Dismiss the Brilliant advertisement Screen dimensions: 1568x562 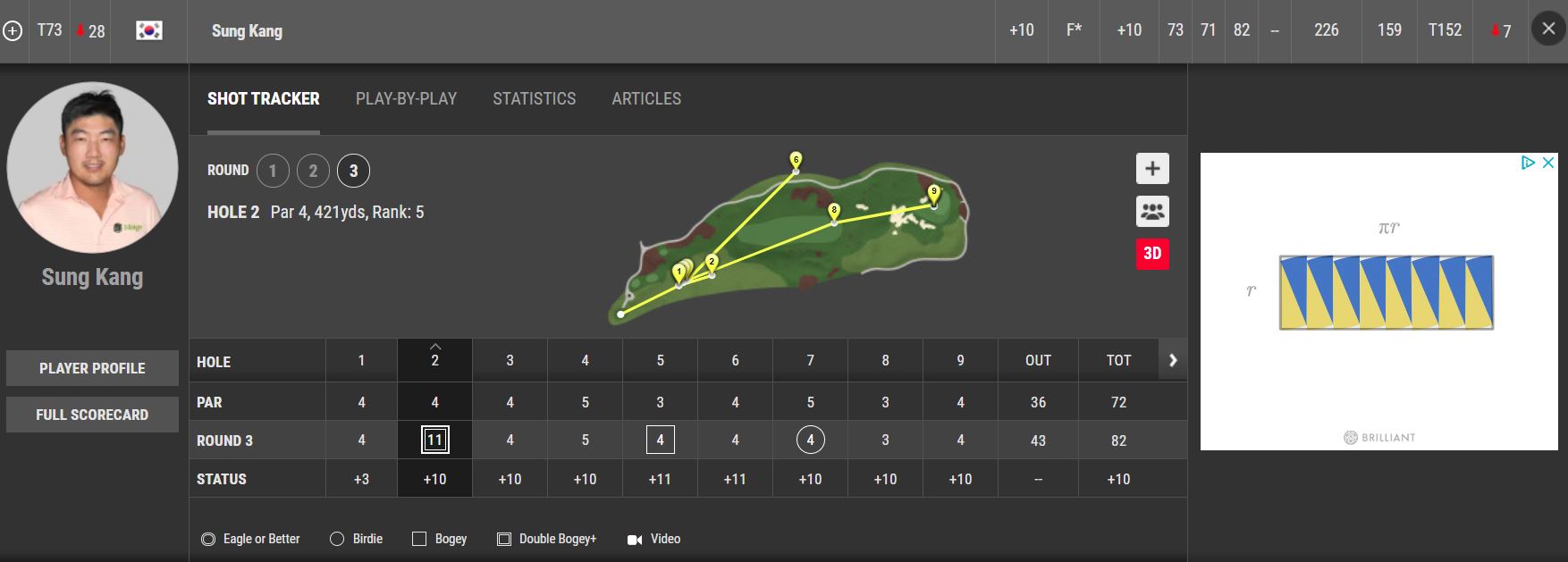[1548, 163]
